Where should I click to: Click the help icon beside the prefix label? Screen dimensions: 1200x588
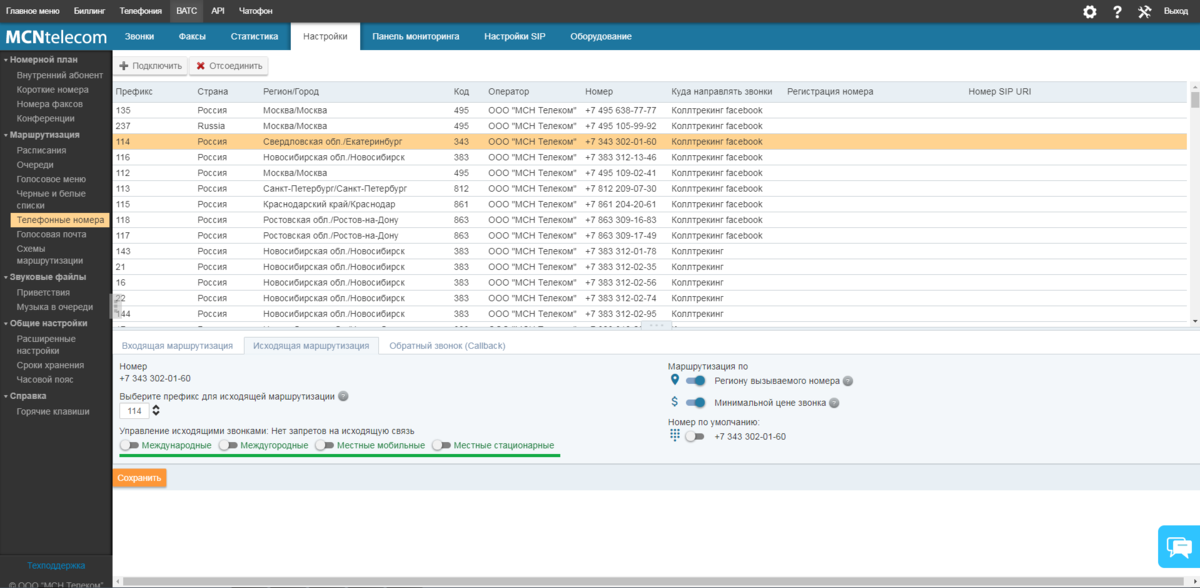coord(343,396)
